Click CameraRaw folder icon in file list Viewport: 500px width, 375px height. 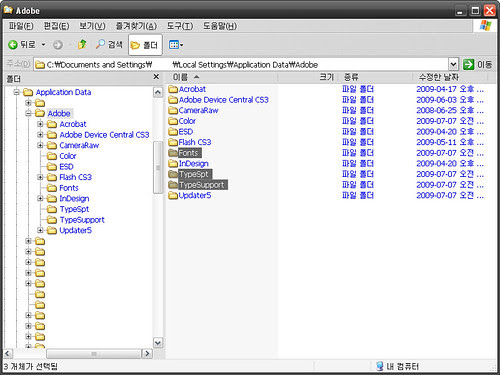click(173, 110)
